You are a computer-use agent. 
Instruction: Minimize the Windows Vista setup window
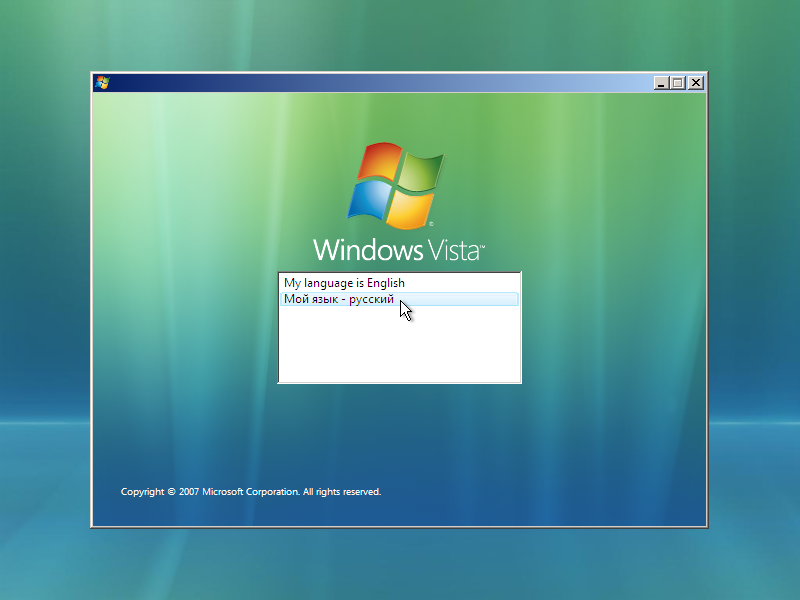click(x=661, y=83)
